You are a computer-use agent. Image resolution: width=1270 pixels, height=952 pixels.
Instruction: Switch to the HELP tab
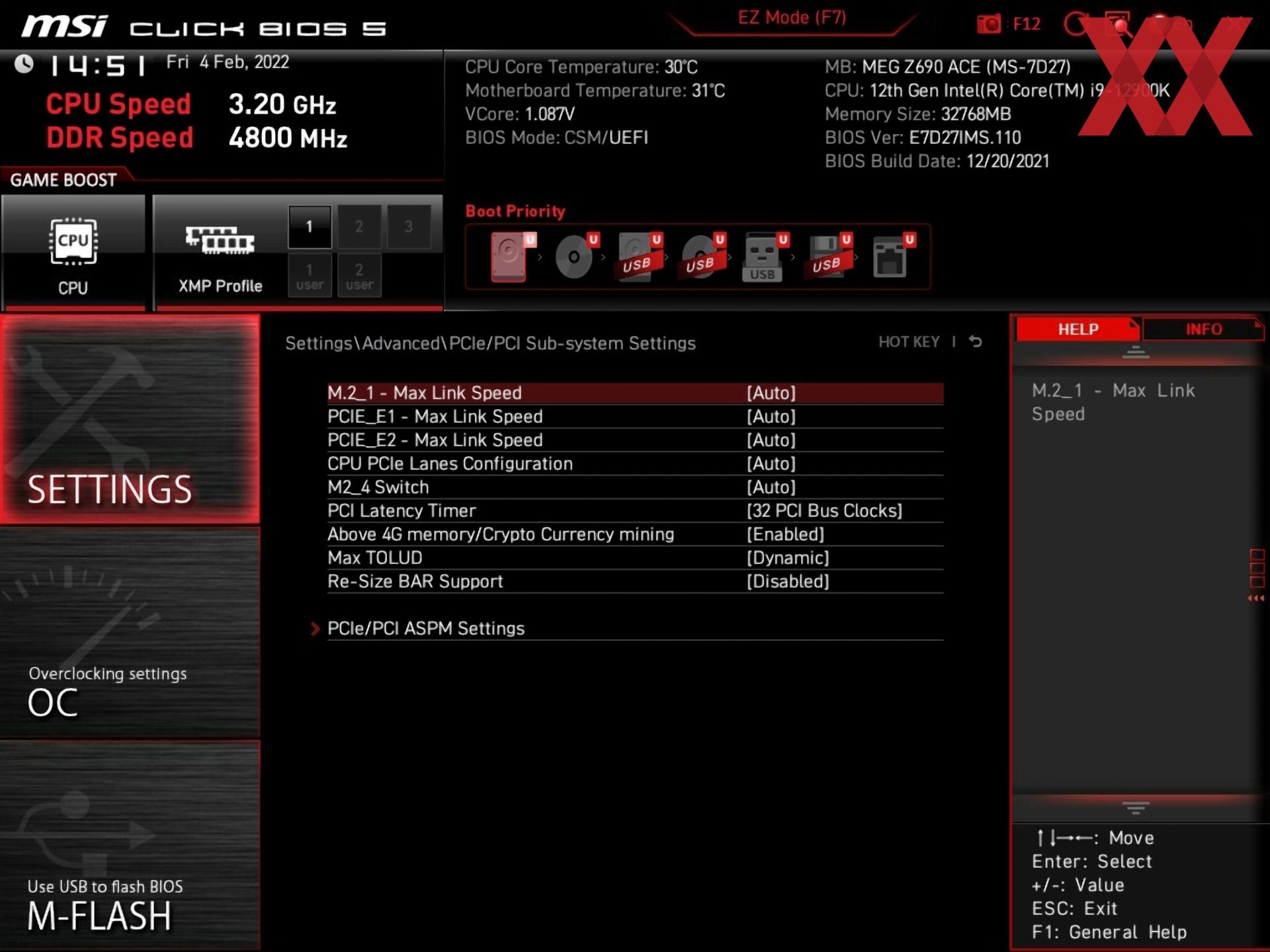pos(1078,329)
